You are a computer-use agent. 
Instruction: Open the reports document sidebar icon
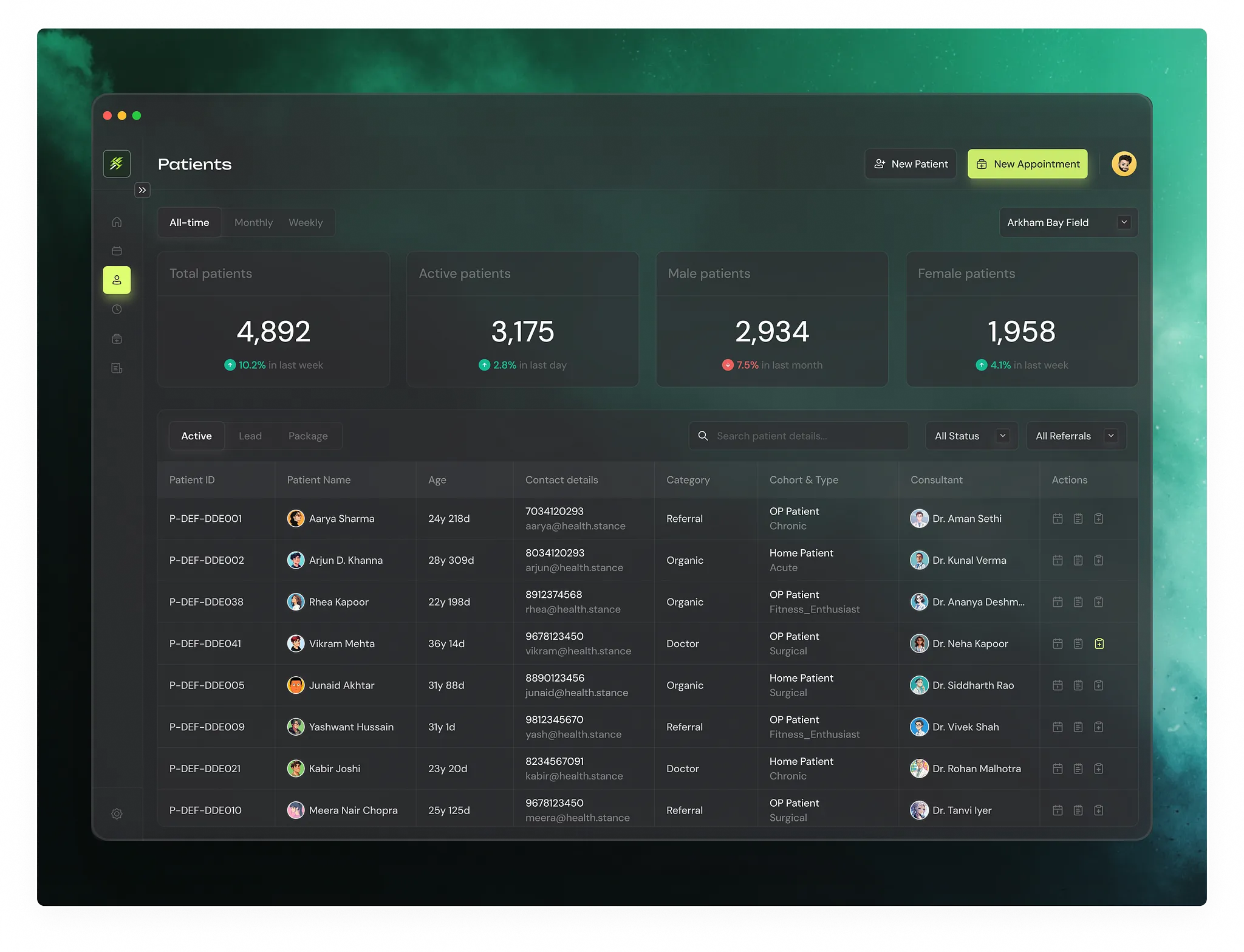tap(117, 368)
